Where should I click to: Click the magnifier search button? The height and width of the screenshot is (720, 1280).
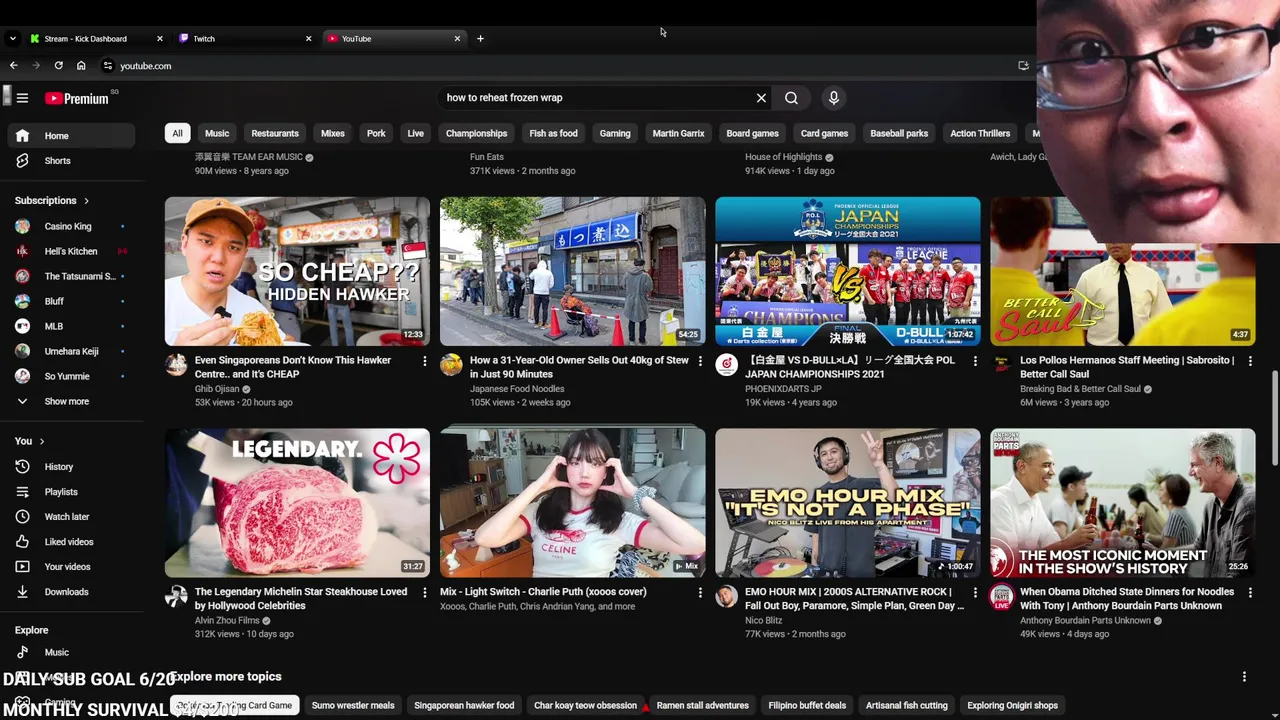point(791,98)
